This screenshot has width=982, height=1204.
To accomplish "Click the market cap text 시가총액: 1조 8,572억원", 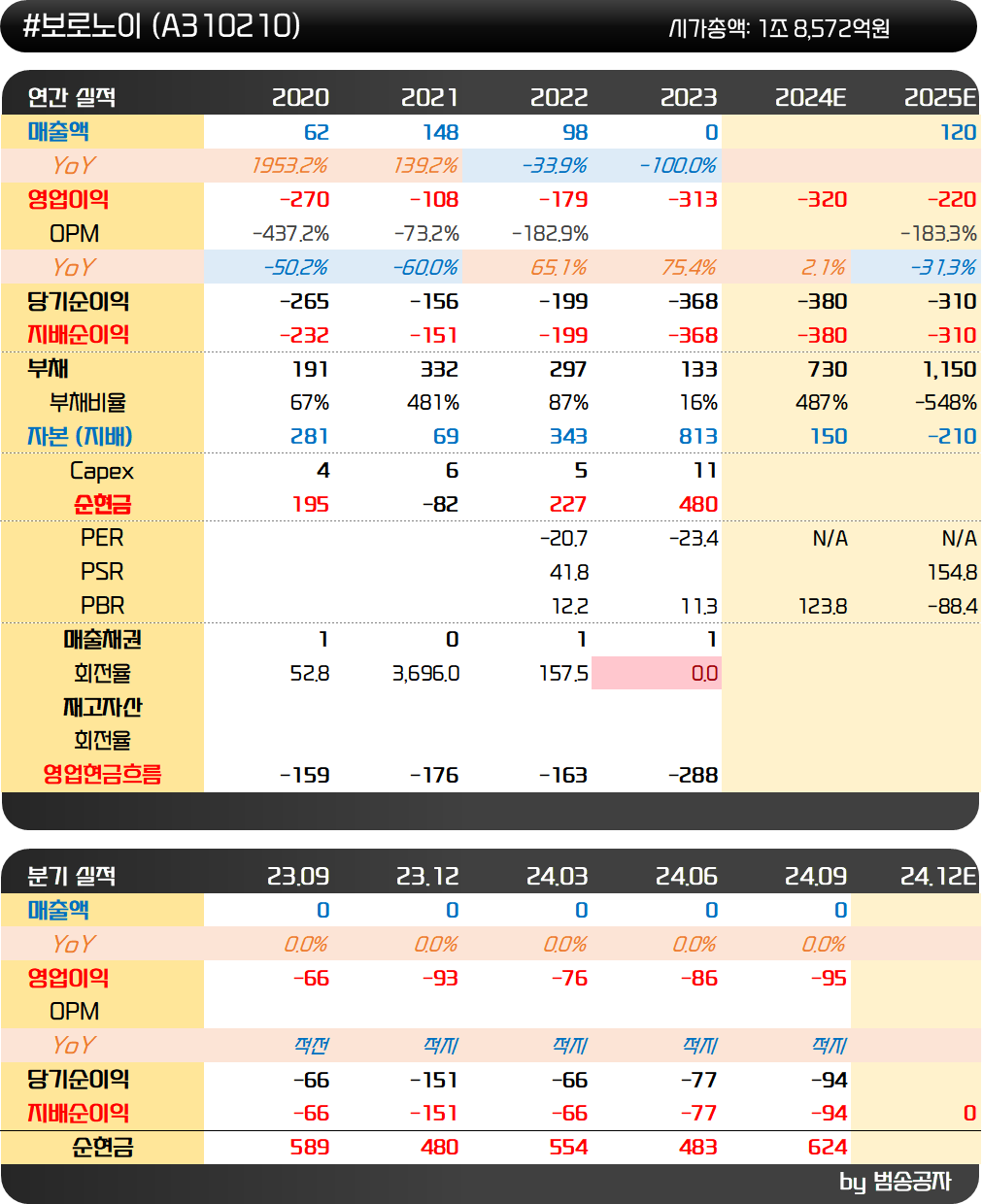I will pos(779,28).
